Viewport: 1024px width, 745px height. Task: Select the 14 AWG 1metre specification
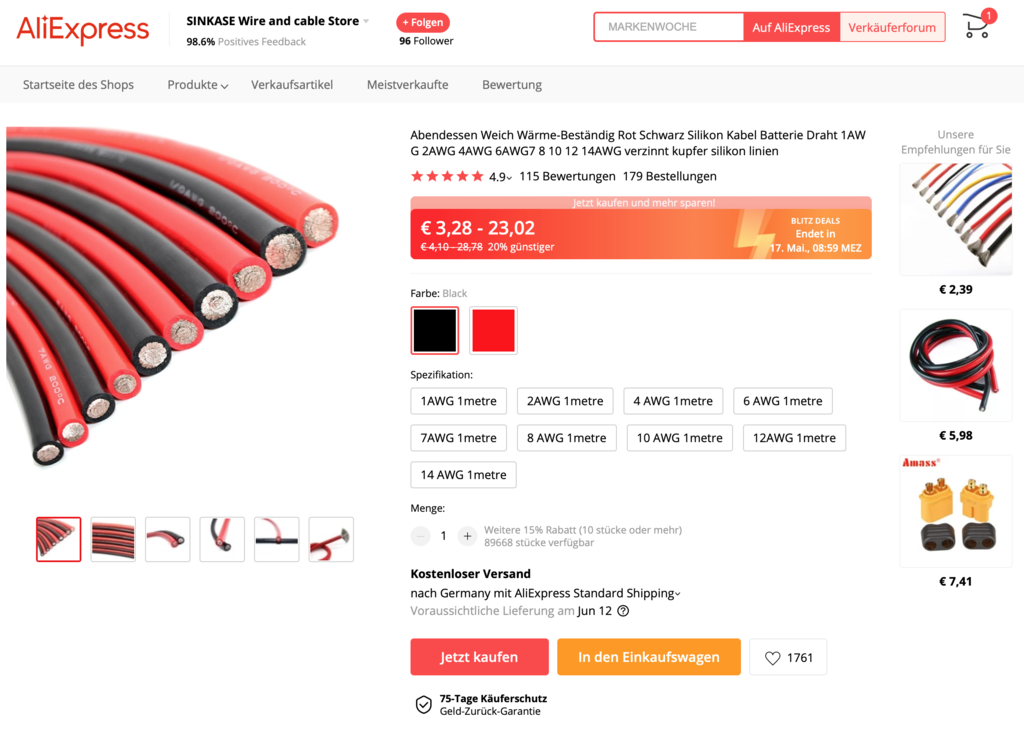coord(464,475)
